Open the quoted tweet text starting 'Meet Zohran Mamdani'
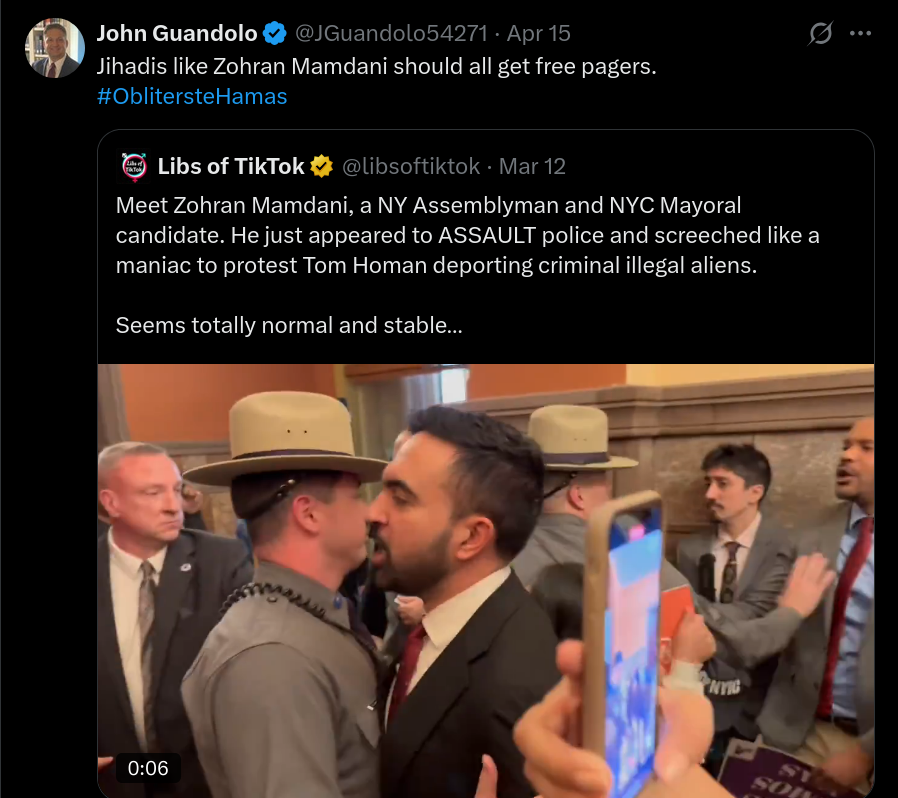The height and width of the screenshot is (798, 898). coord(467,235)
